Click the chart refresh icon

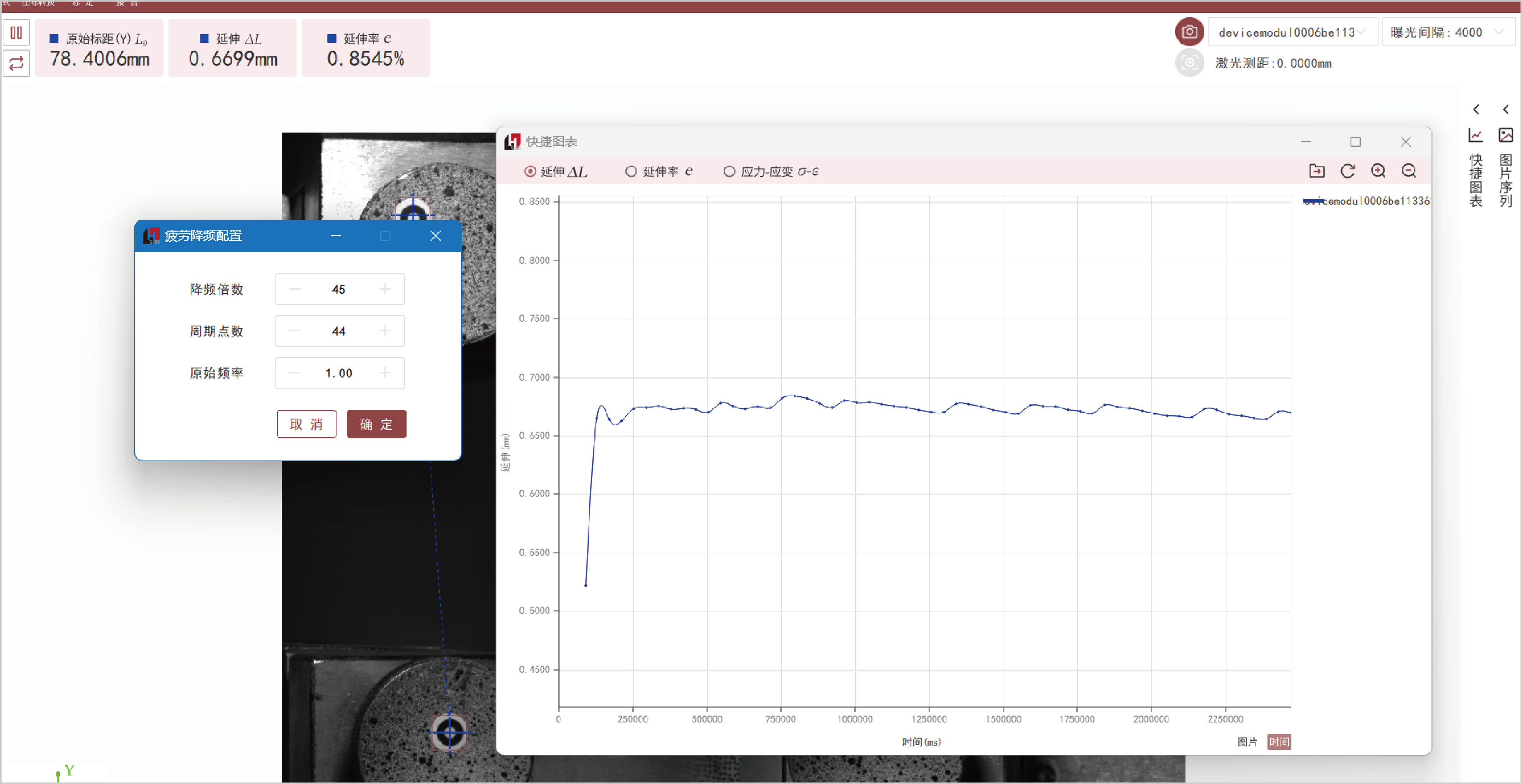1348,171
